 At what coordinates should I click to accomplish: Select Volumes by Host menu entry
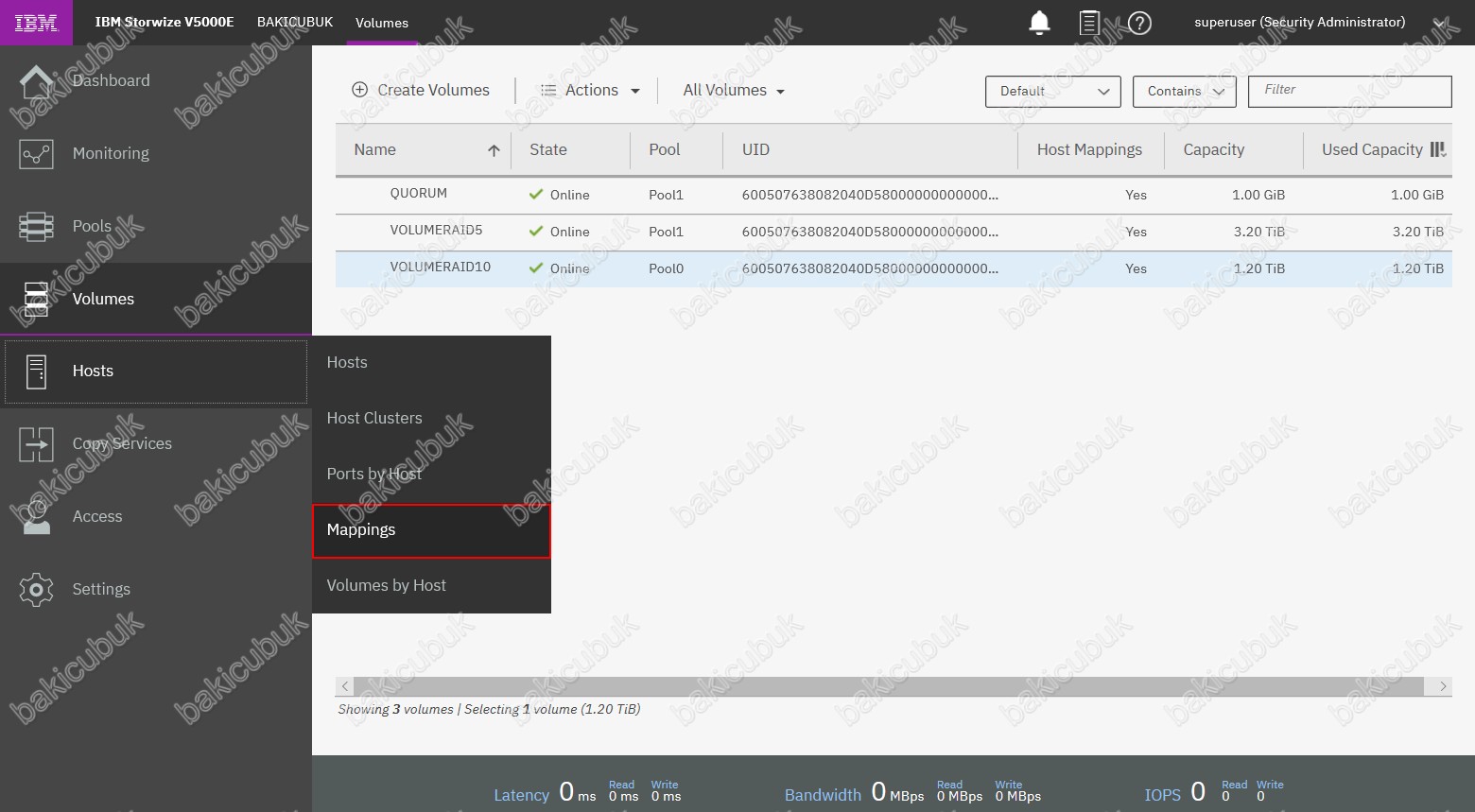pos(431,586)
